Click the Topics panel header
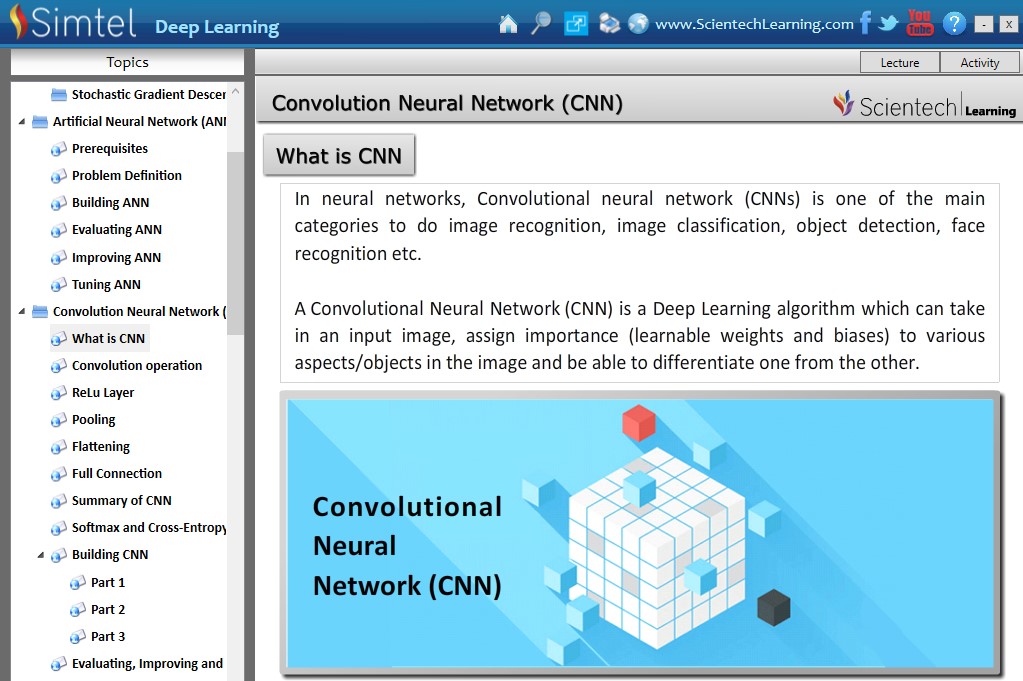Viewport: 1023px width, 681px height. coord(127,63)
